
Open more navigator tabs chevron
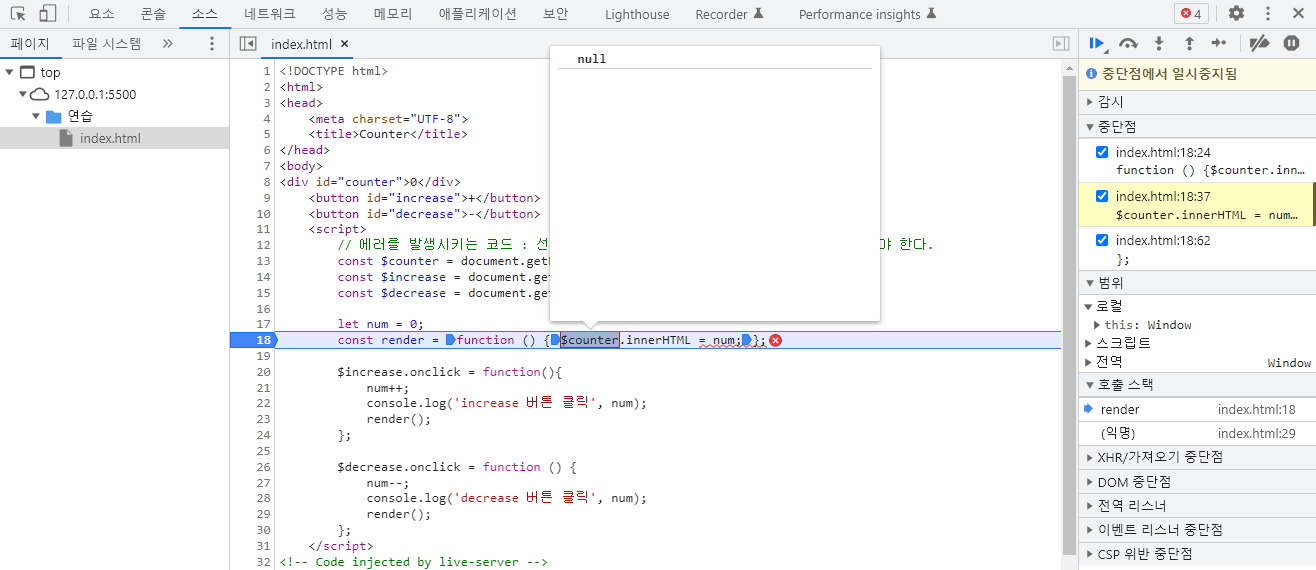click(167, 44)
